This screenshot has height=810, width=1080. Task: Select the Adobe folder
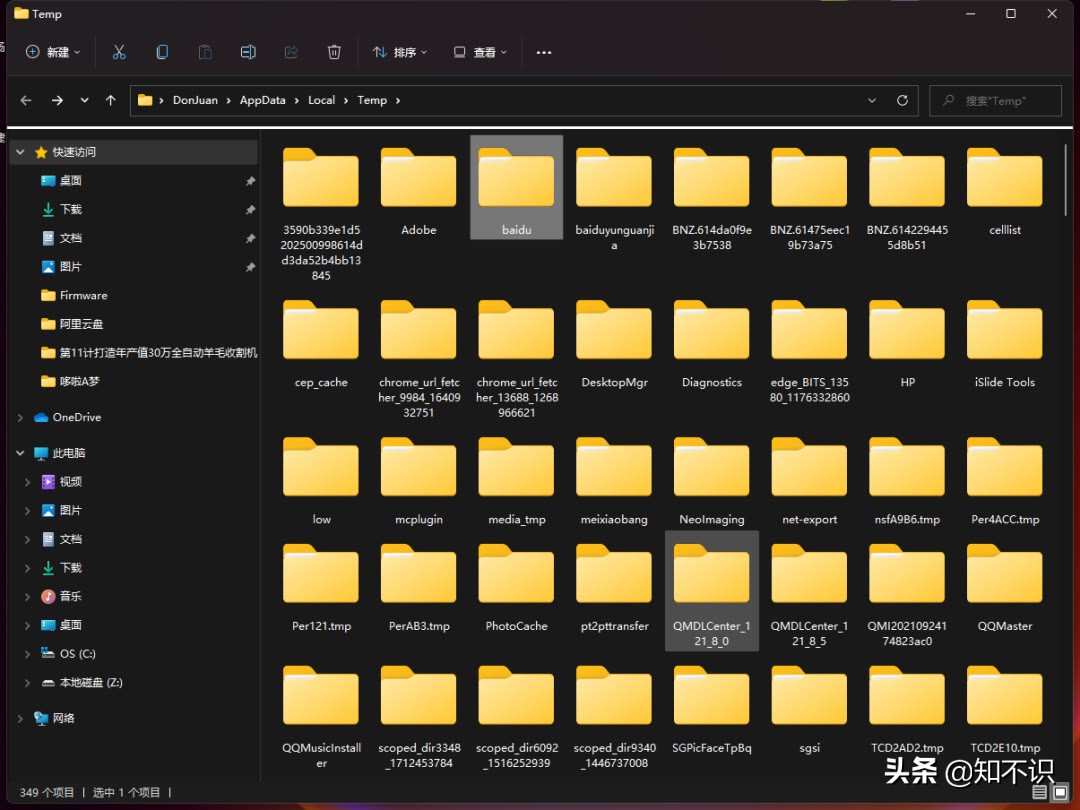point(418,190)
